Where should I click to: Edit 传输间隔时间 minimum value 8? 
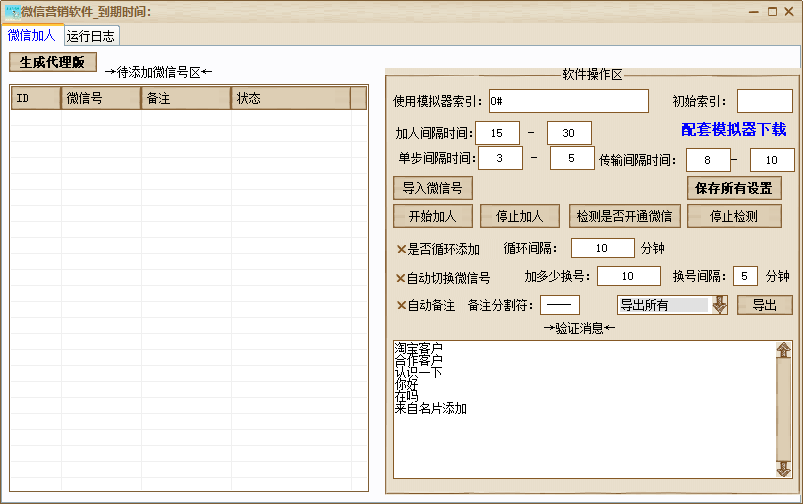pyautogui.click(x=708, y=160)
